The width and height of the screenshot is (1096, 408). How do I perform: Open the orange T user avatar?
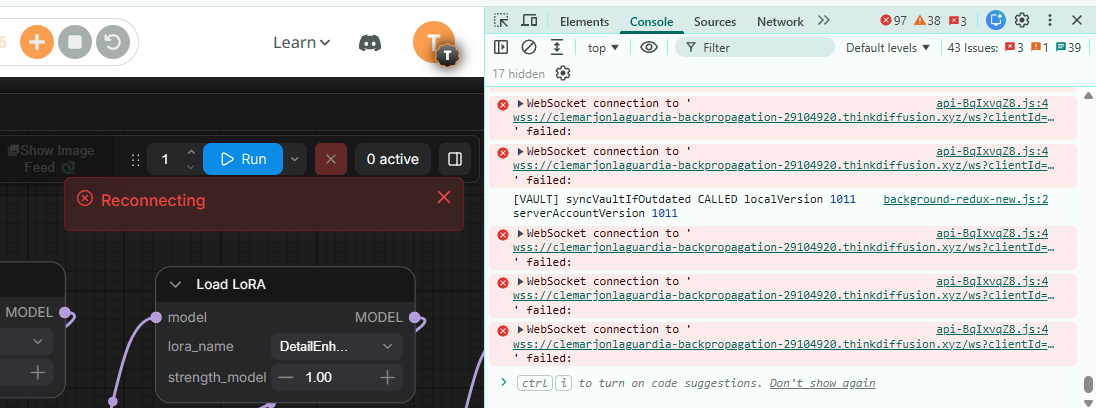[434, 43]
